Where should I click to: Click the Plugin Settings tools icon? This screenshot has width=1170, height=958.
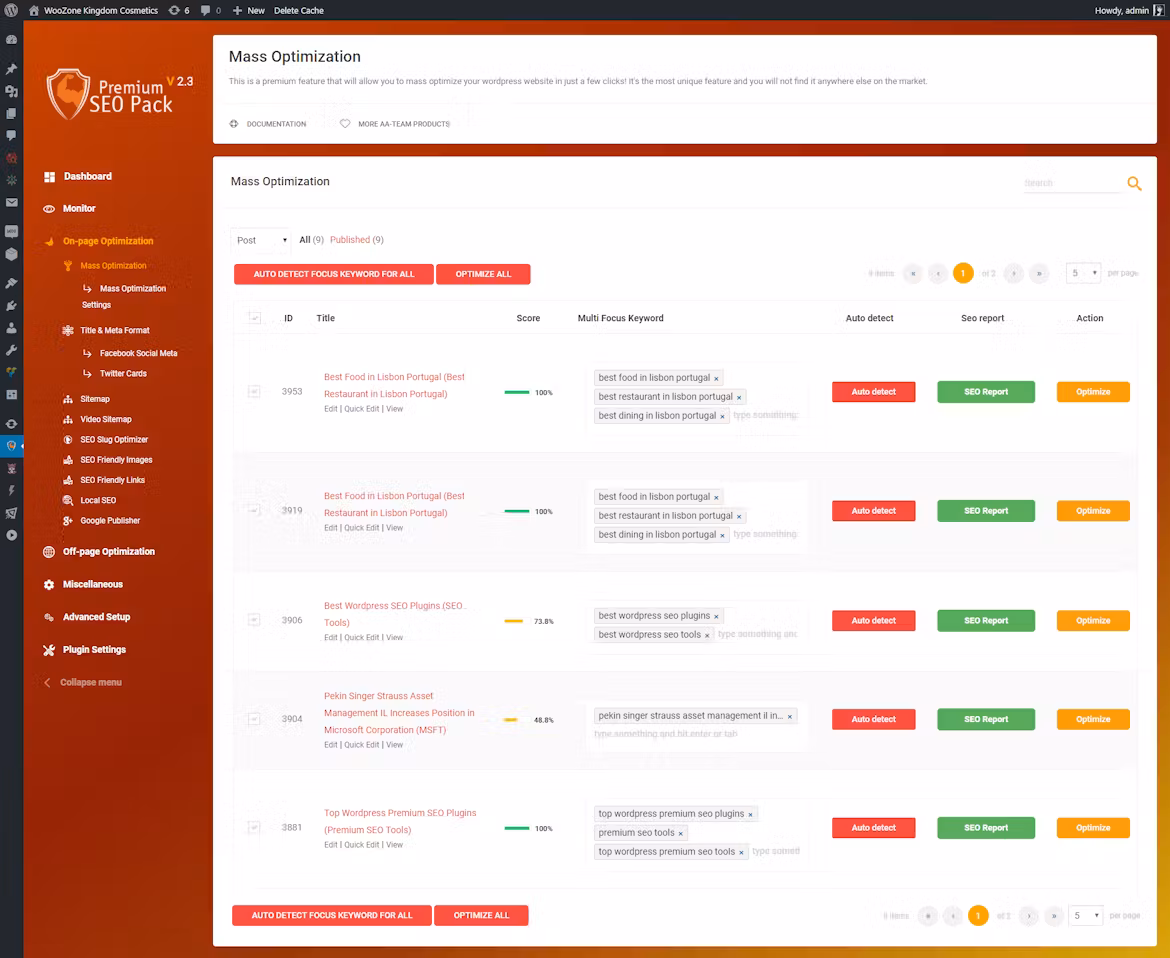[49, 650]
